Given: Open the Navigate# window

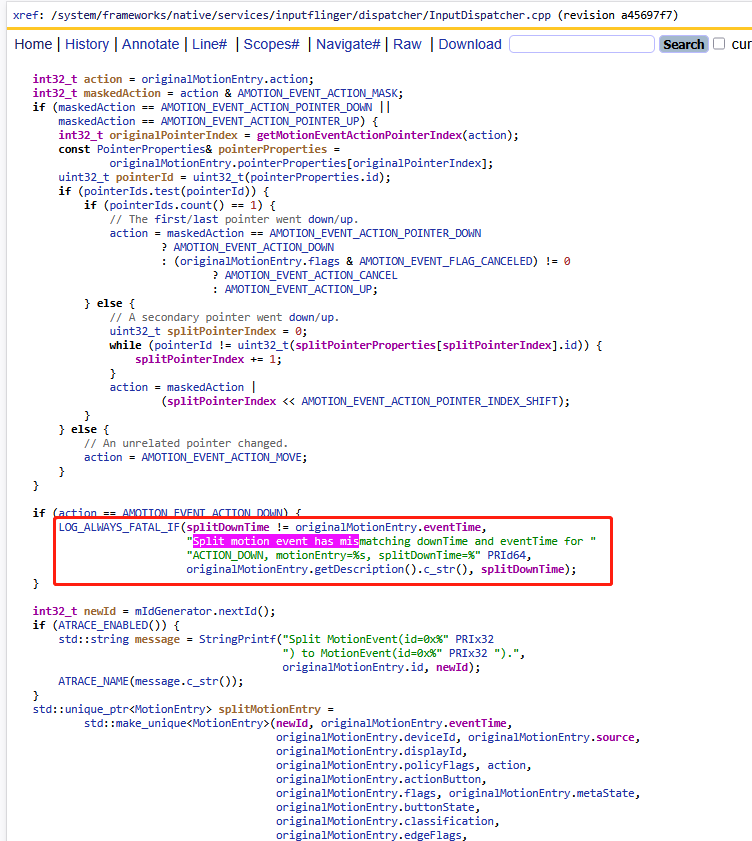Looking at the screenshot, I should (x=348, y=44).
